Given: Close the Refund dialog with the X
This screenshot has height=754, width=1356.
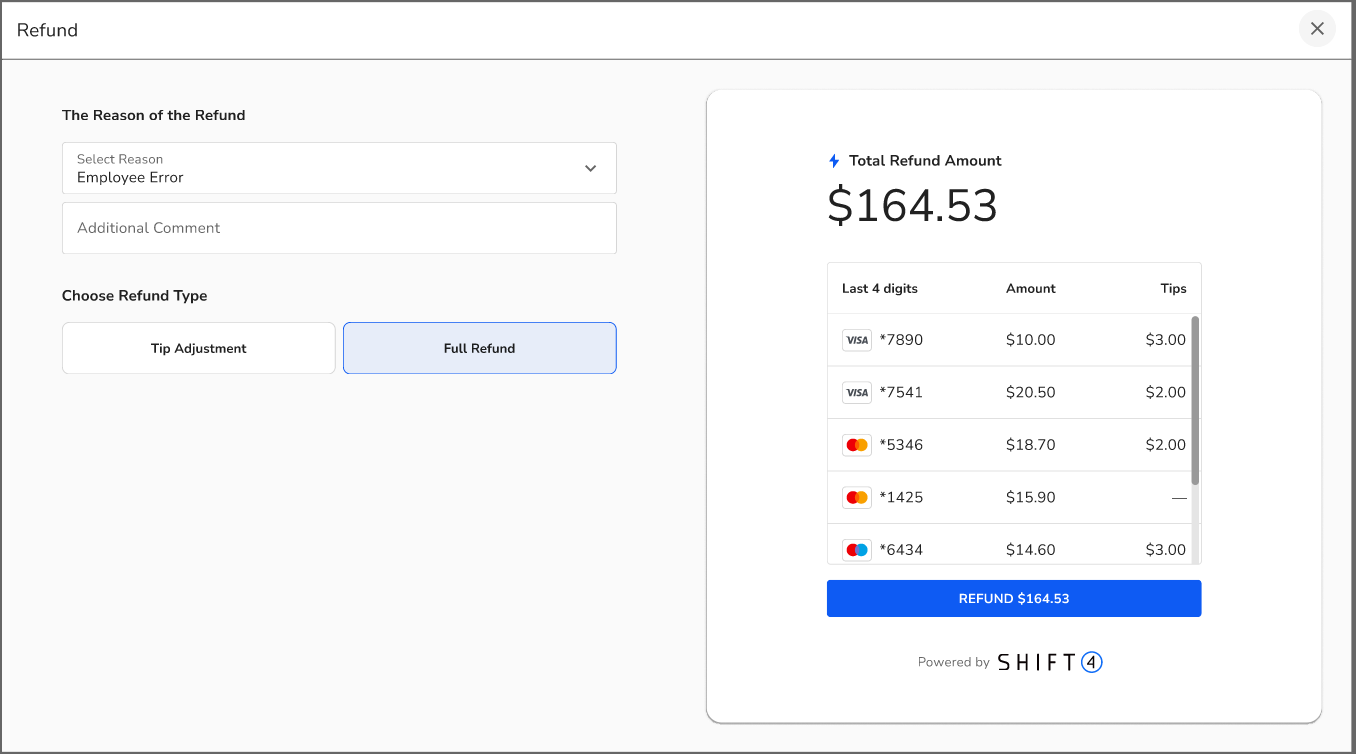Looking at the screenshot, I should tap(1317, 29).
